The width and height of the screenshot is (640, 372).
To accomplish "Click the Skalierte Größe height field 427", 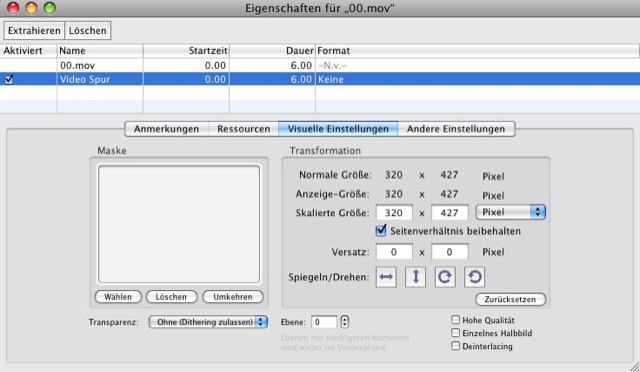I will click(449, 213).
